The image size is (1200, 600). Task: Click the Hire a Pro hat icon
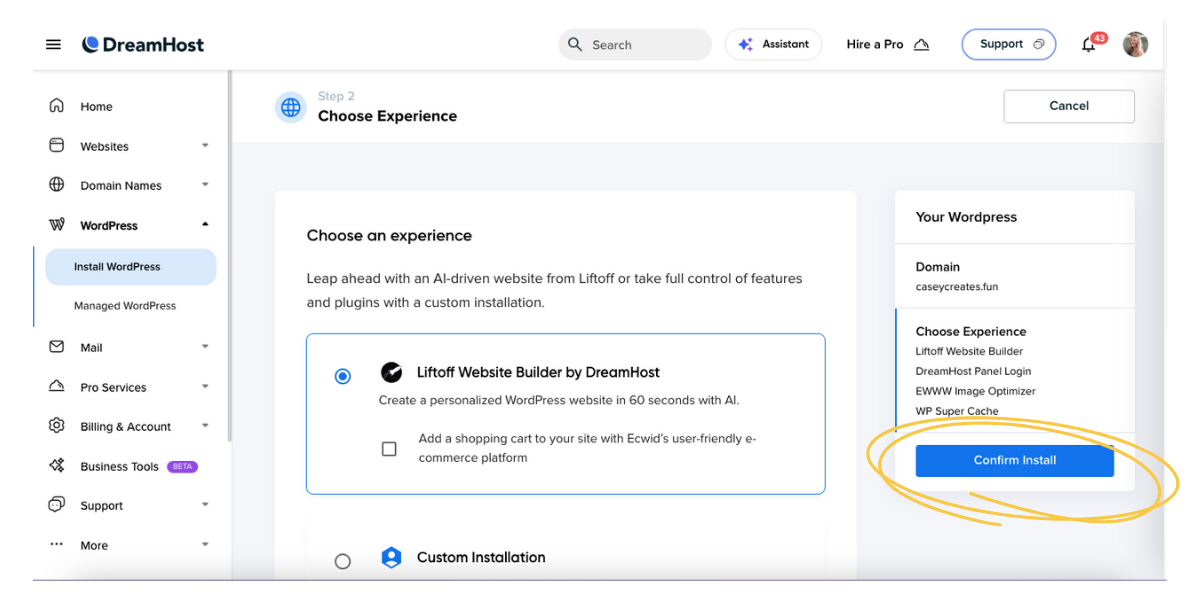pyautogui.click(x=921, y=44)
